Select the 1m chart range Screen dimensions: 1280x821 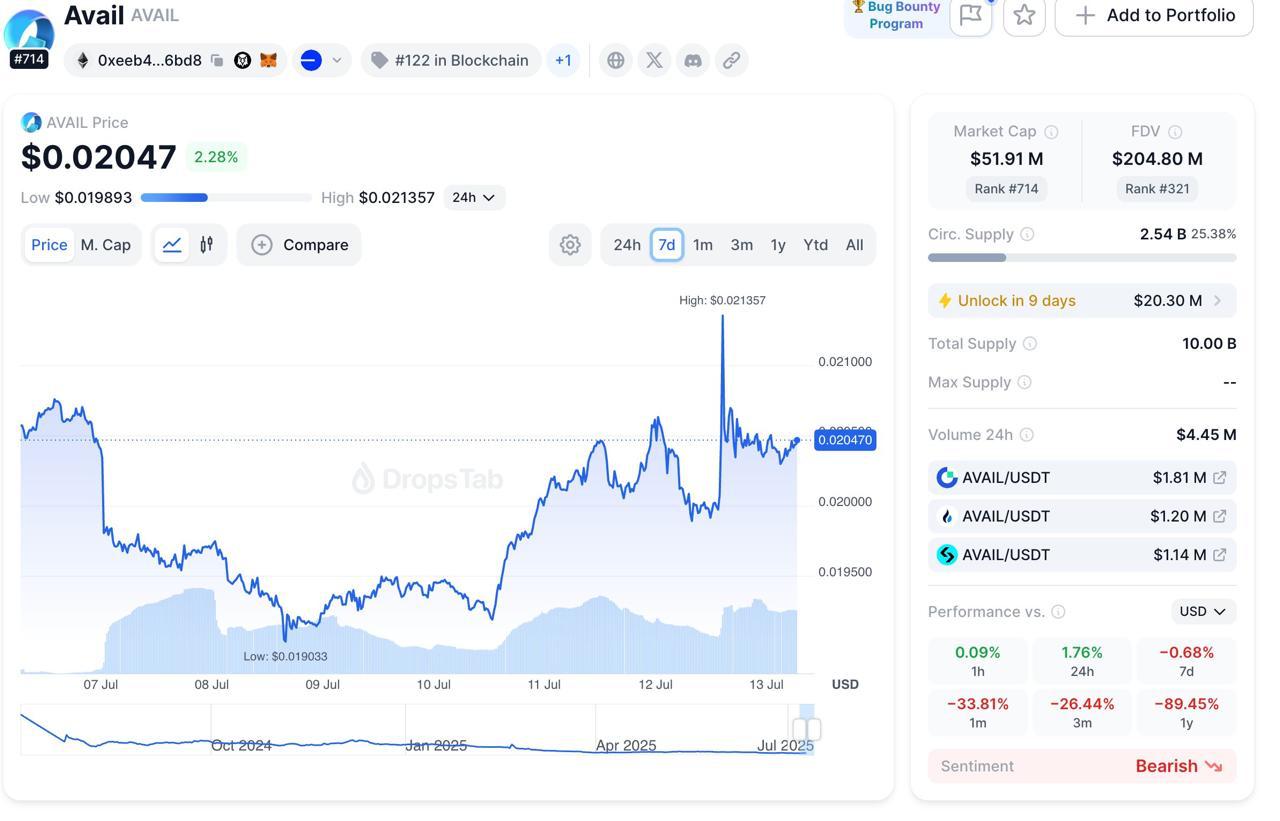[x=703, y=245]
